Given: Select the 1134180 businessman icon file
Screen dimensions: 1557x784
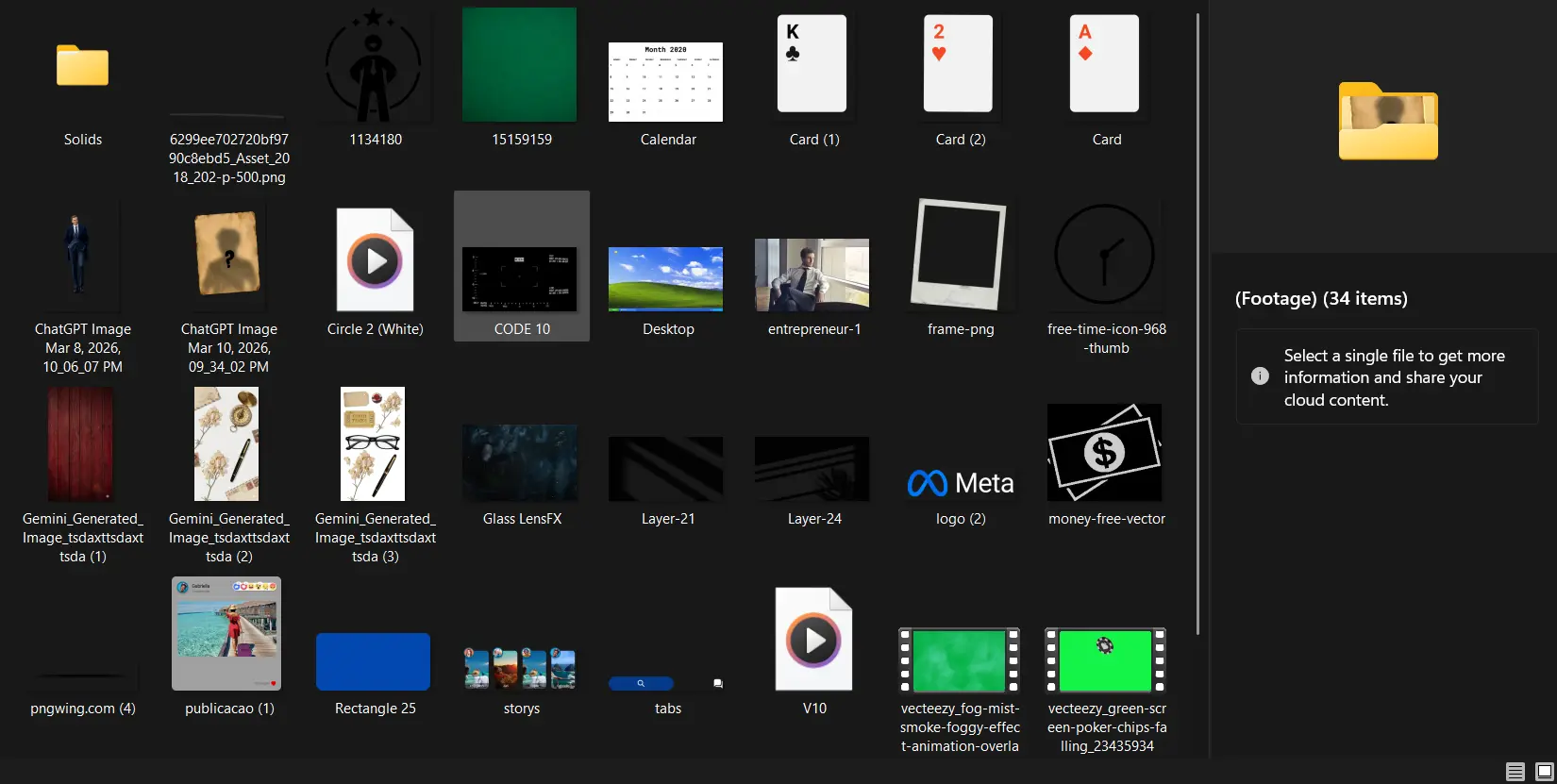Looking at the screenshot, I should click(x=375, y=66).
